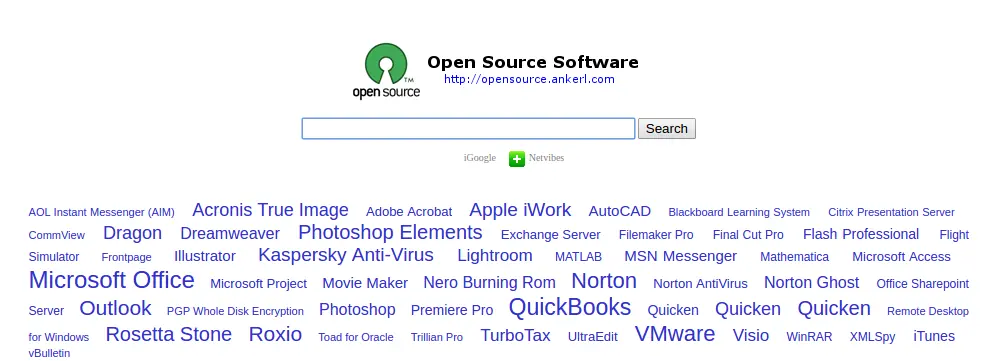This screenshot has height=361, width=993.
Task: Open the Microsoft Project tag
Action: click(x=258, y=284)
